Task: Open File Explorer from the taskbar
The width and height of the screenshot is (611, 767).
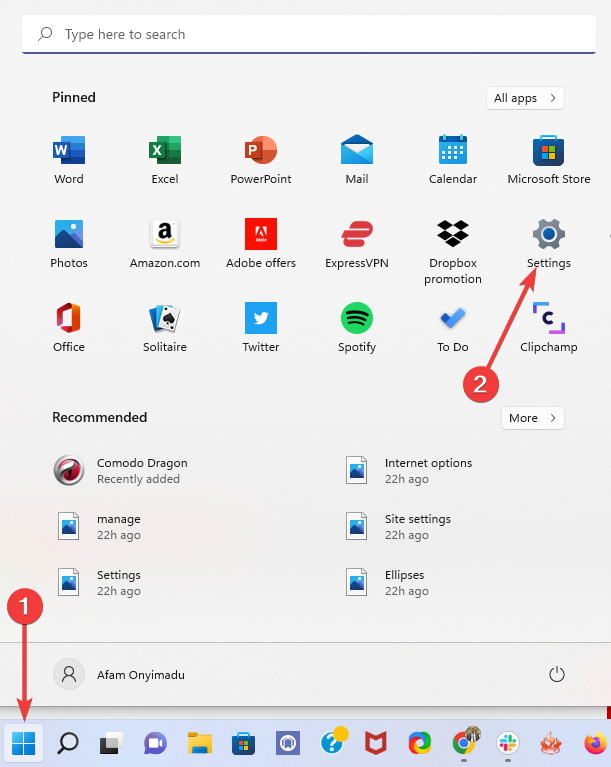Action: [x=200, y=744]
